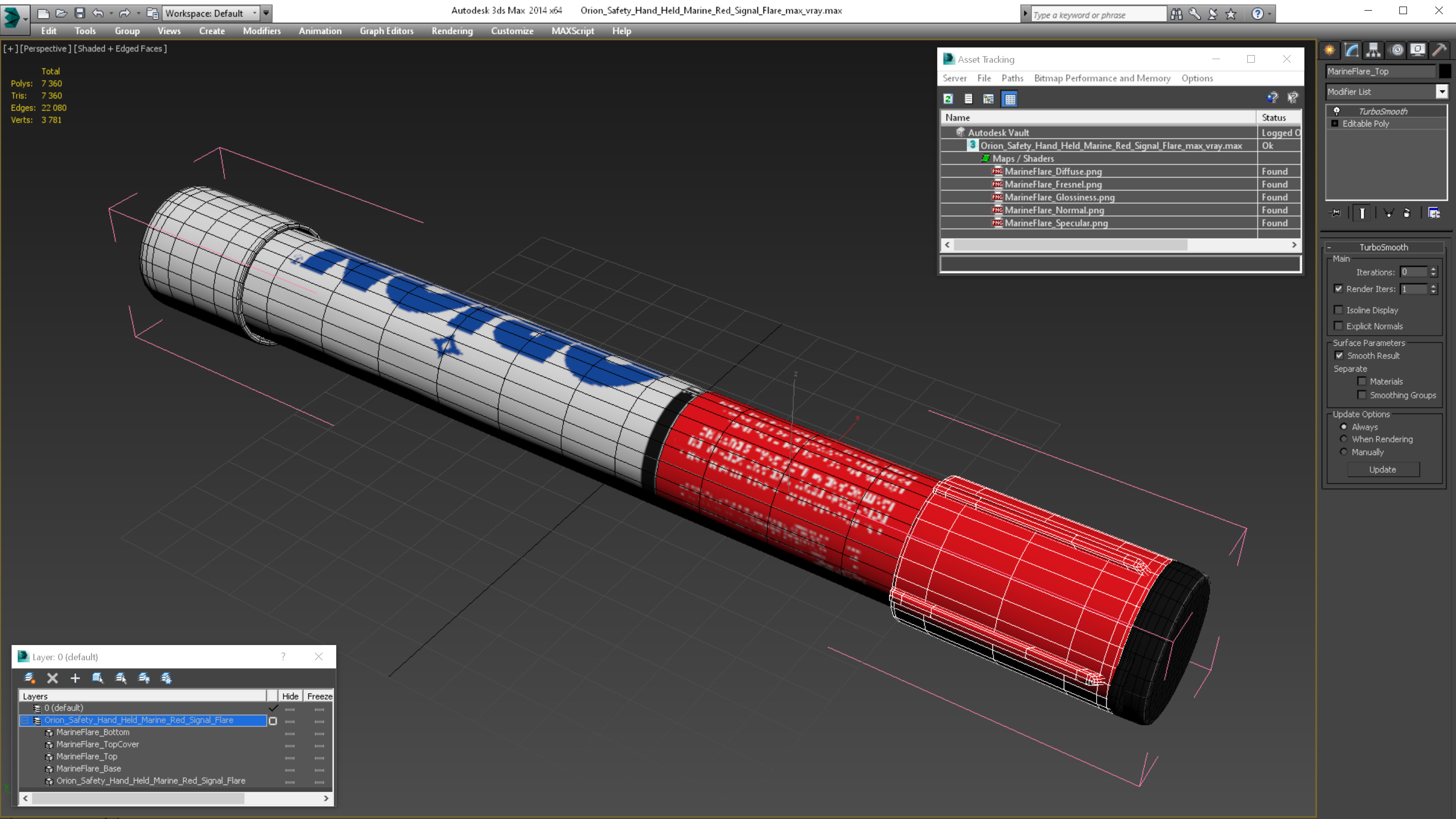
Task: Toggle Smooth Result checkbox
Action: point(1339,355)
